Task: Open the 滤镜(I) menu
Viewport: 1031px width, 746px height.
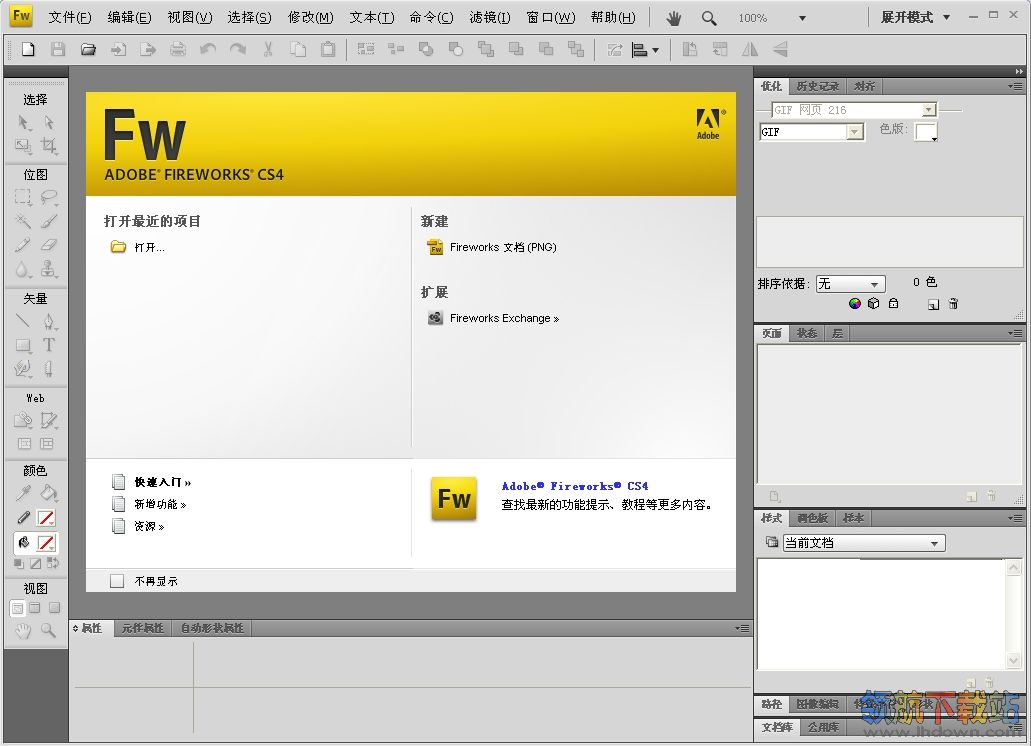Action: (490, 18)
